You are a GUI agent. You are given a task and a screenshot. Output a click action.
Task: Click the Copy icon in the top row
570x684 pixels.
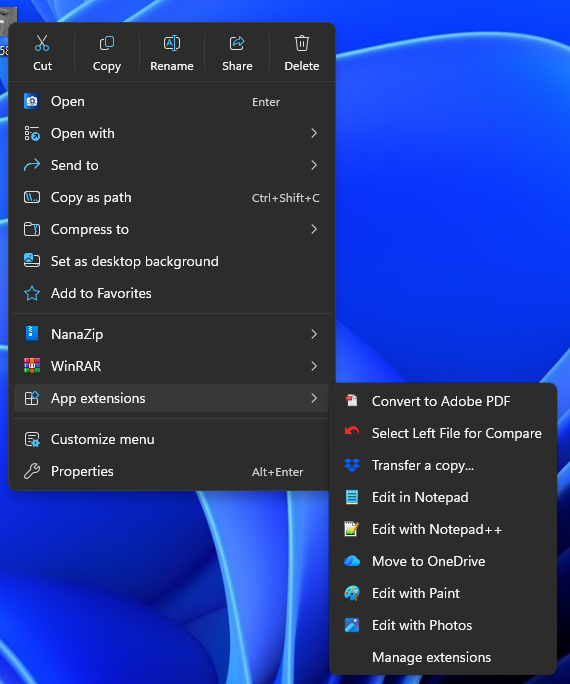[x=107, y=43]
